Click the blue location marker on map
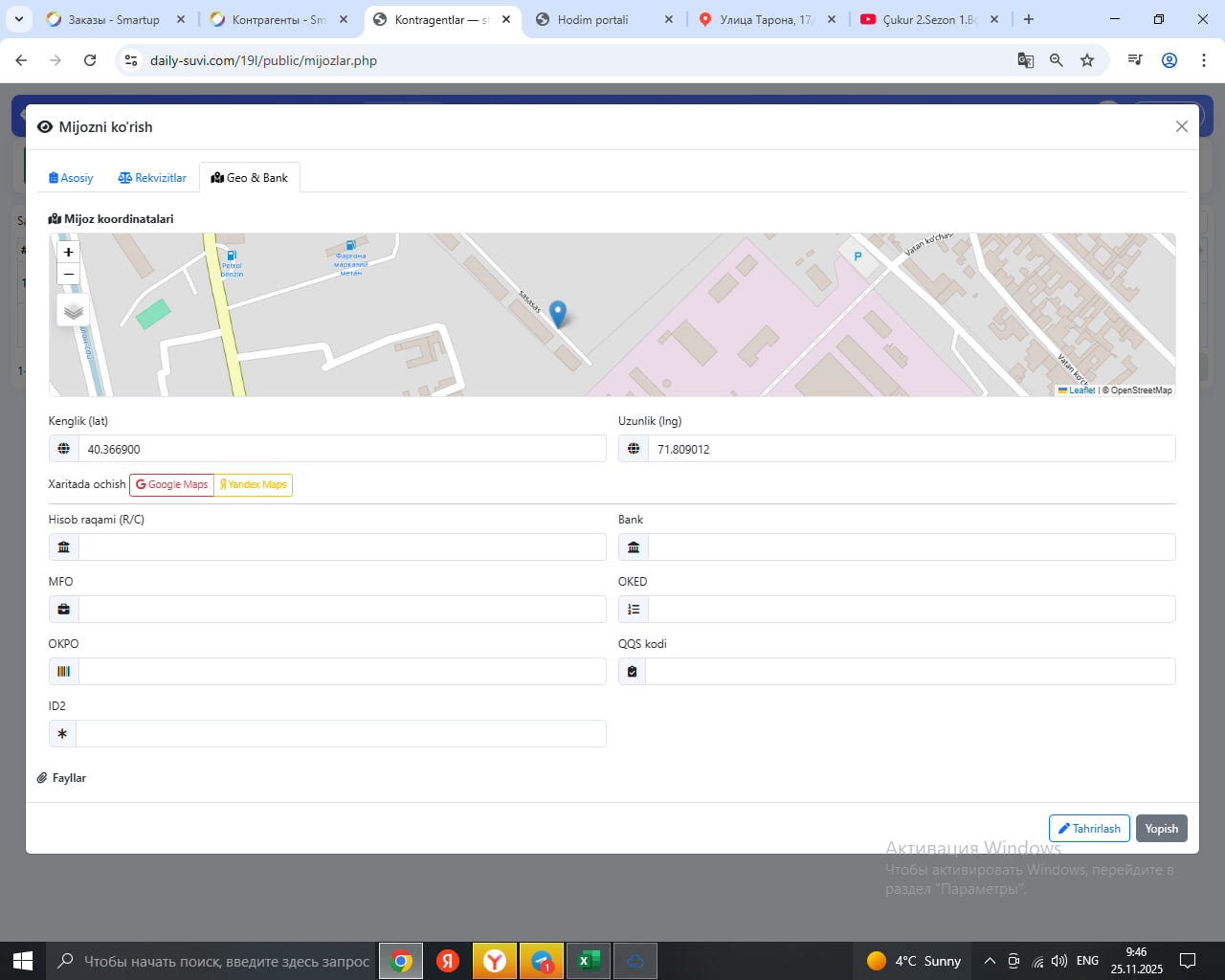This screenshot has width=1225, height=980. [558, 313]
